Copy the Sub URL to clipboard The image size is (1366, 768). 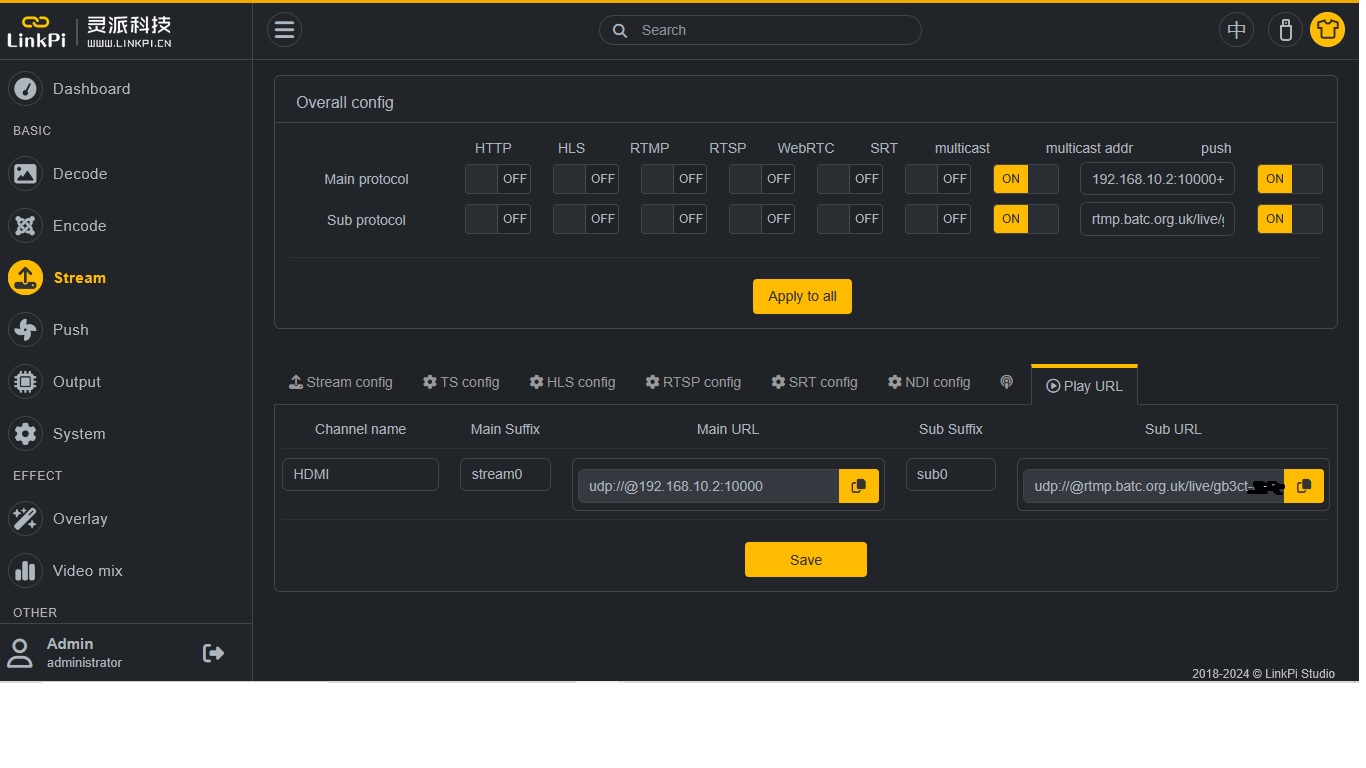coord(1303,486)
